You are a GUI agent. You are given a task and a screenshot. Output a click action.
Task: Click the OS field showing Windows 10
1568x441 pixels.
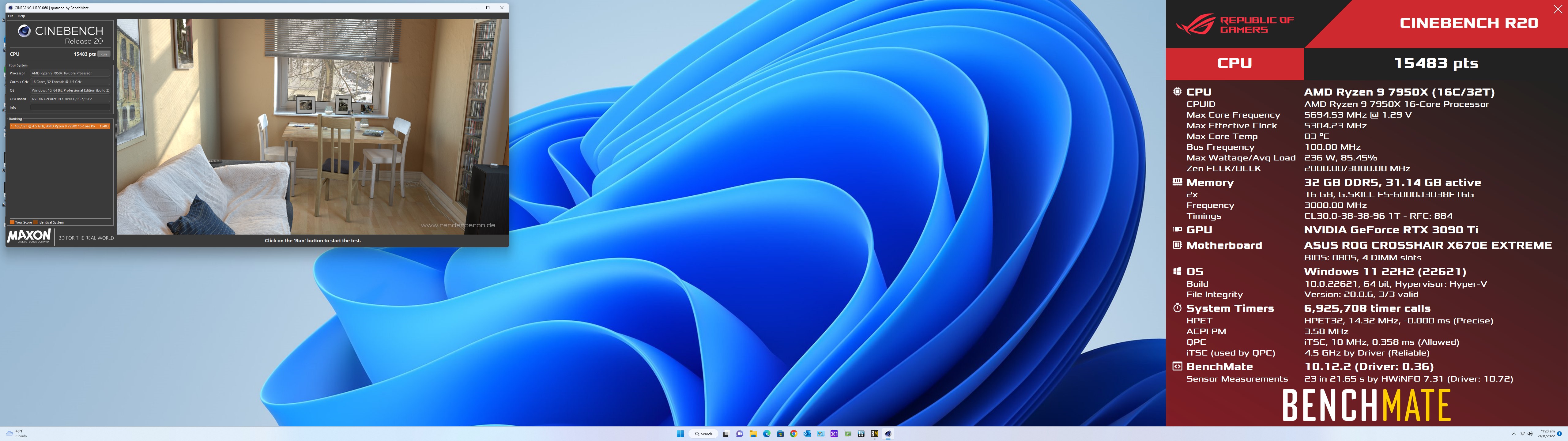71,90
